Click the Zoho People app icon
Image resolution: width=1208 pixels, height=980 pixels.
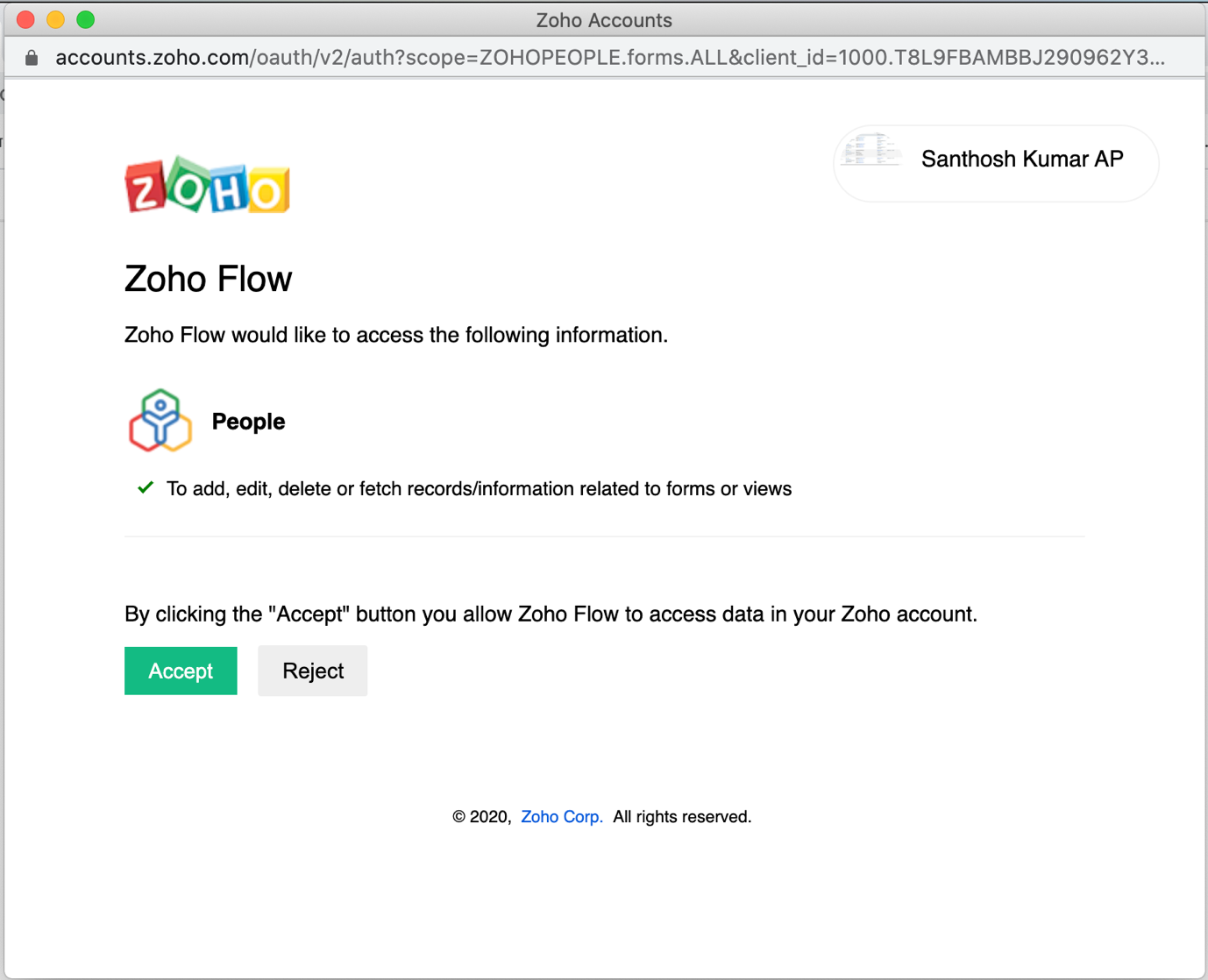click(x=160, y=421)
